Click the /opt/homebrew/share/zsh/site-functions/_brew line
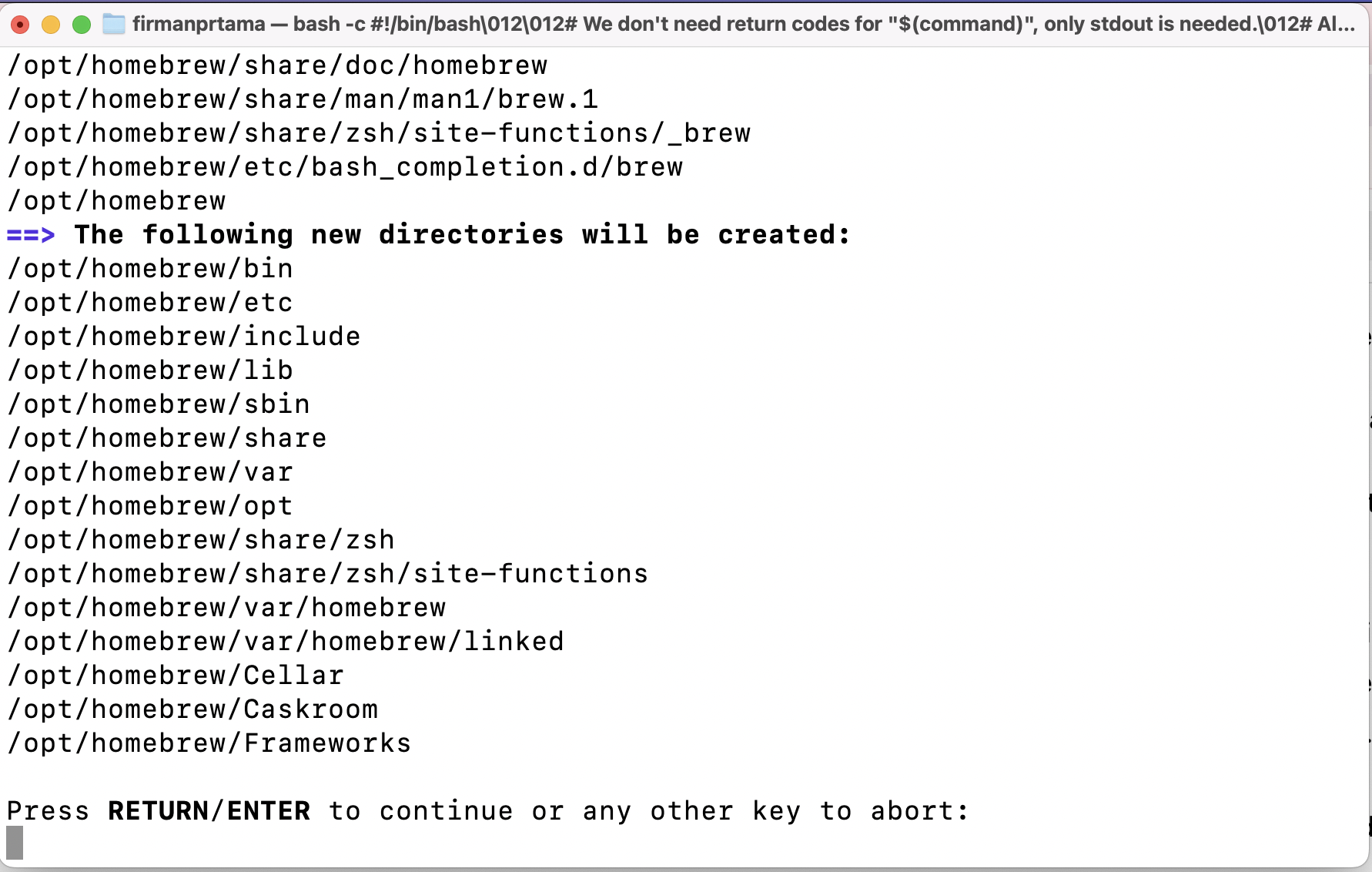The image size is (1372, 872). tap(379, 133)
